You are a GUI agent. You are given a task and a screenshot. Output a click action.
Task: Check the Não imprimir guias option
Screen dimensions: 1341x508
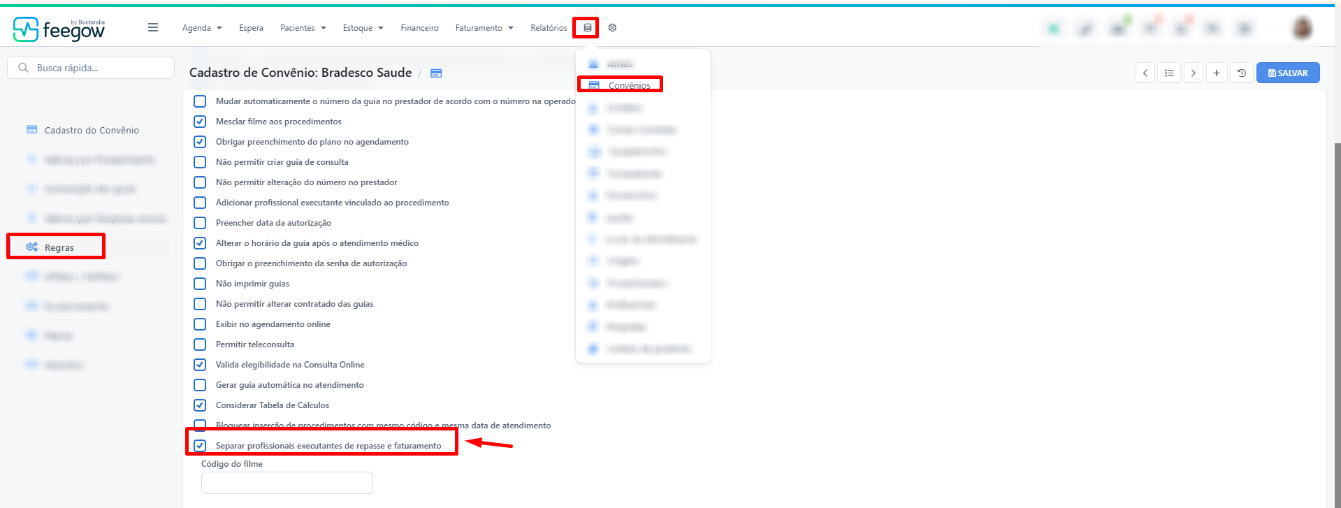coord(200,283)
